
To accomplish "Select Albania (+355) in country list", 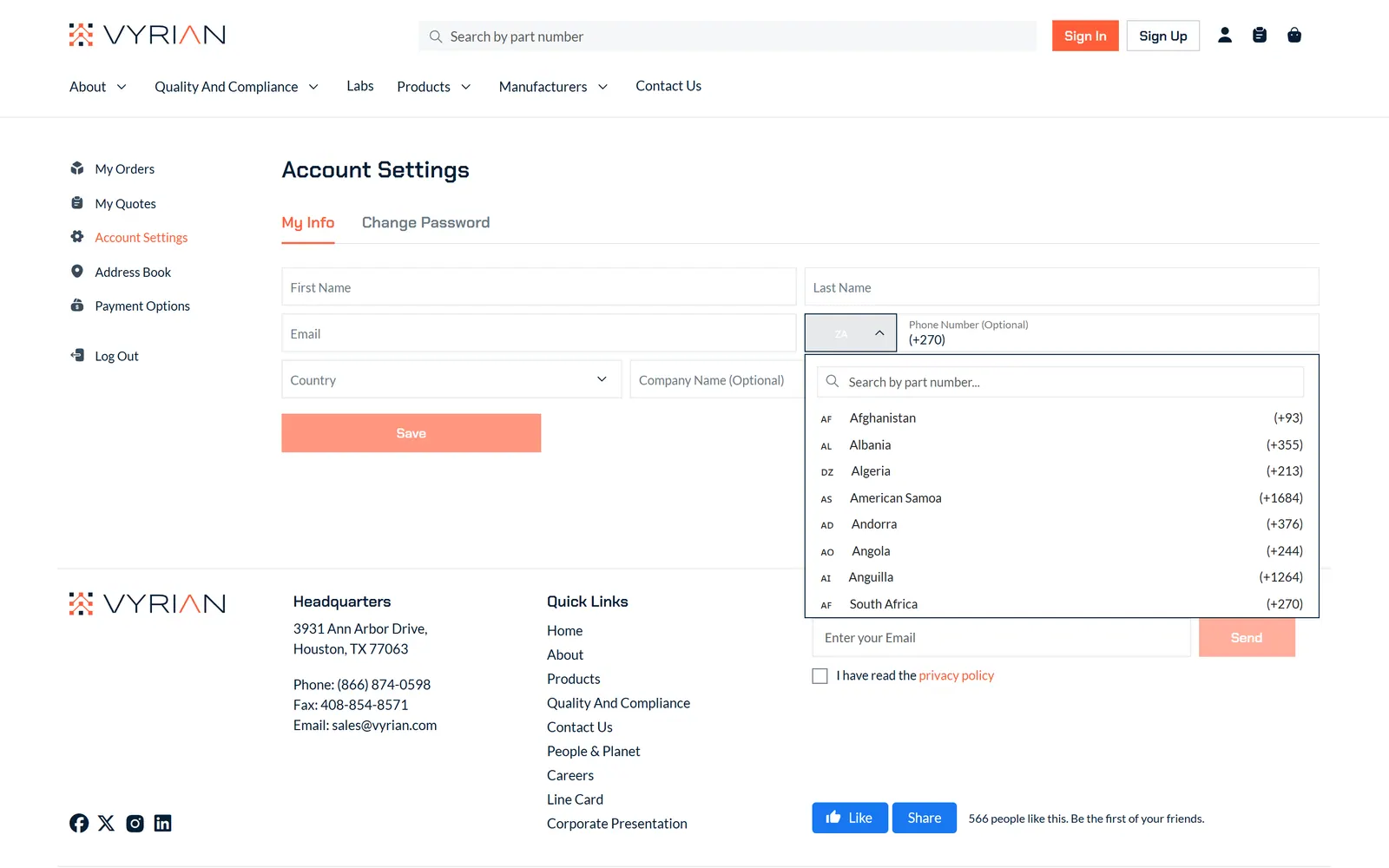I will click(x=1062, y=445).
